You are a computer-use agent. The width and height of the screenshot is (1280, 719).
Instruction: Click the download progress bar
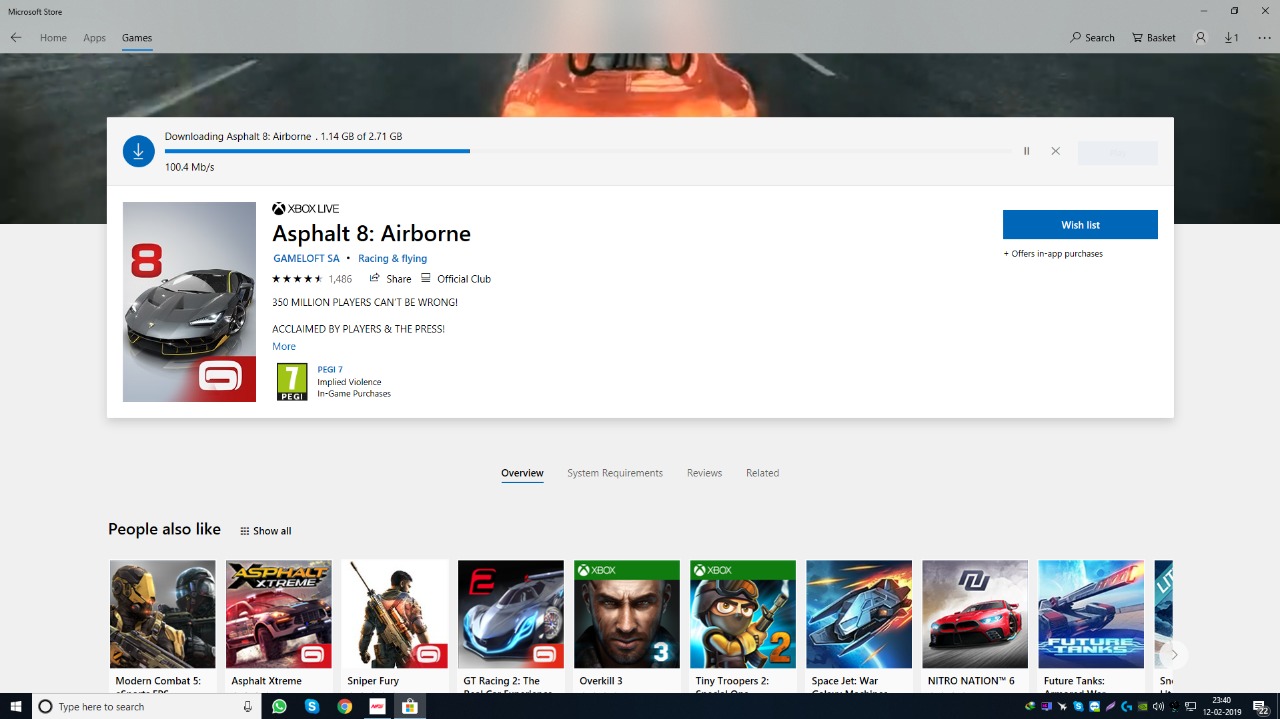(x=588, y=151)
